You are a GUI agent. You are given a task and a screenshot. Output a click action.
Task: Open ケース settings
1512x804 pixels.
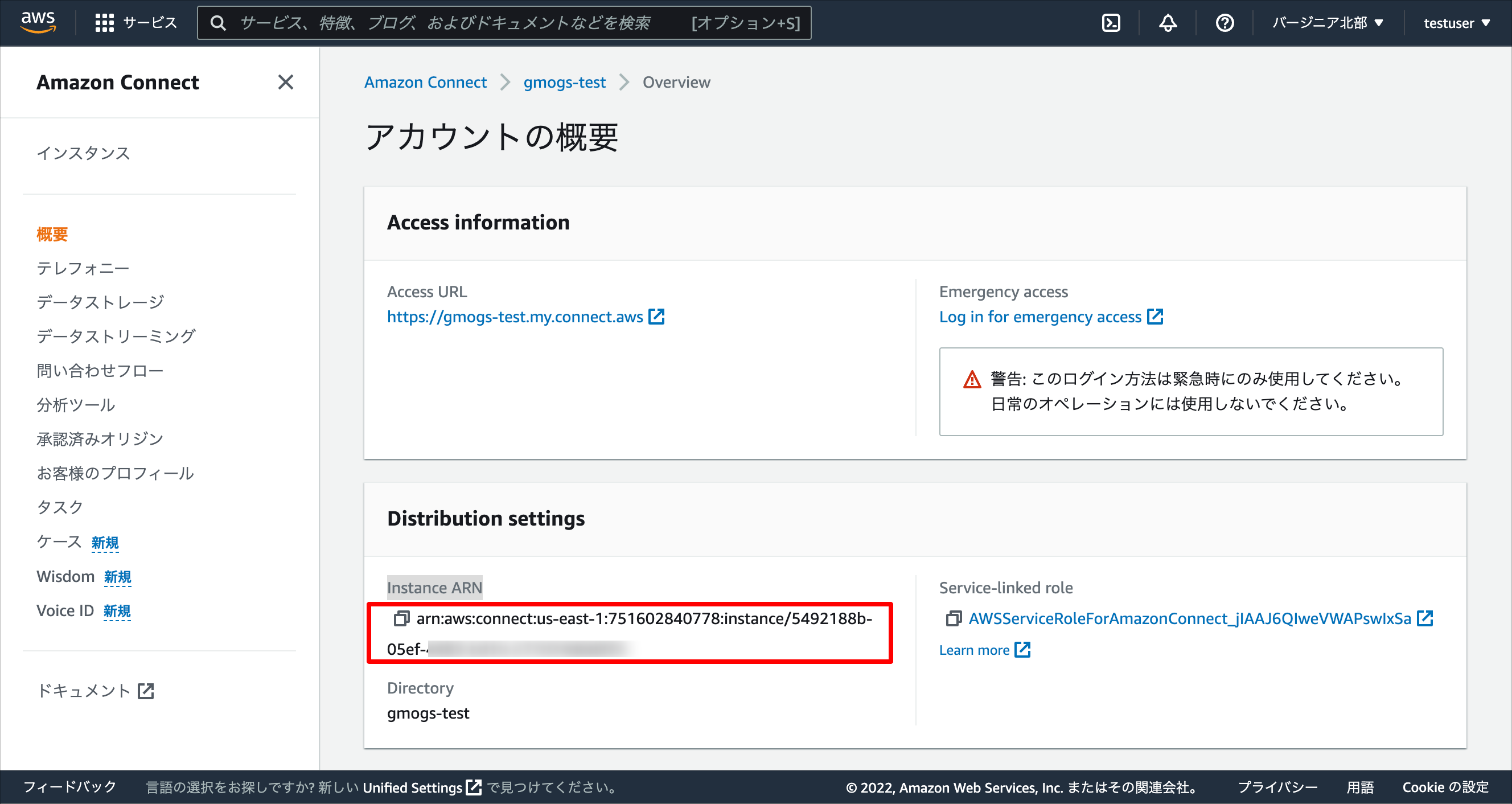59,542
